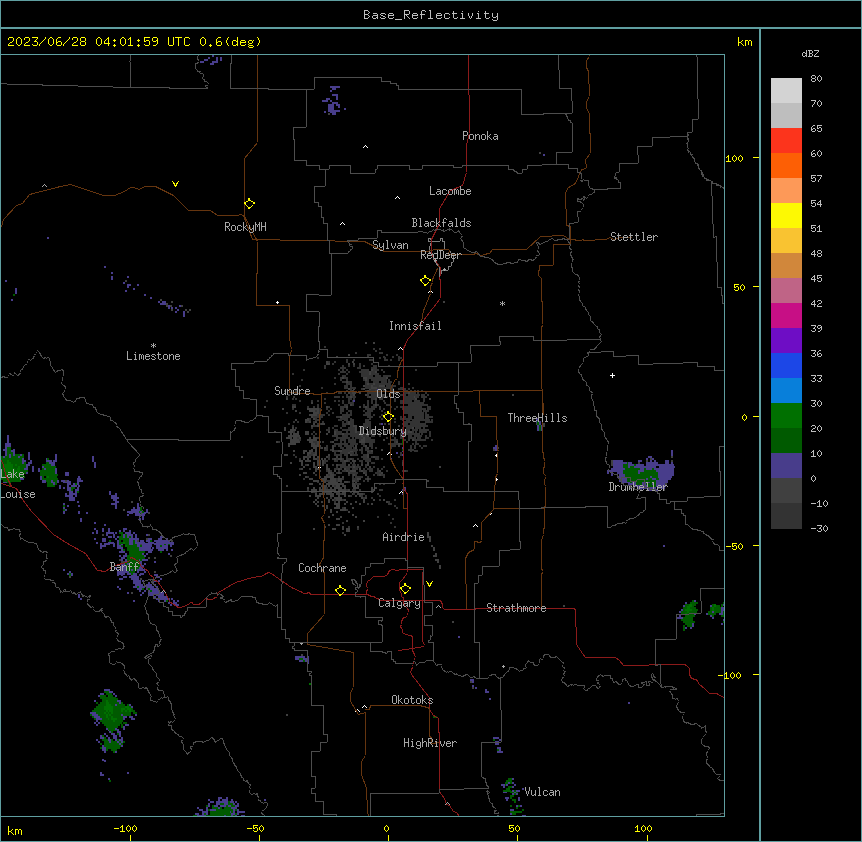Viewport: 862px width, 842px height.
Task: Click the Drumheller label
Action: pos(638,487)
